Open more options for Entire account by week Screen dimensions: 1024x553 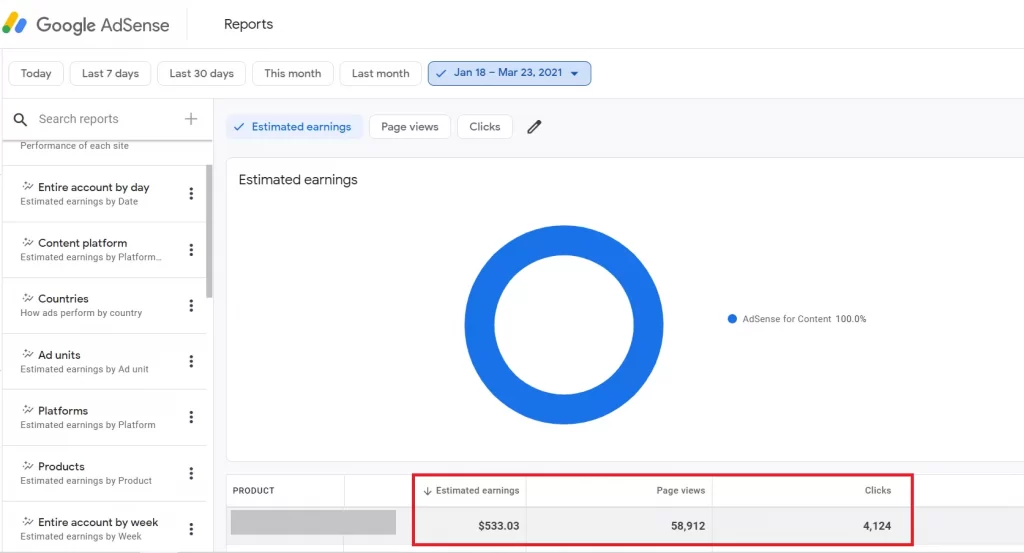[x=191, y=529]
